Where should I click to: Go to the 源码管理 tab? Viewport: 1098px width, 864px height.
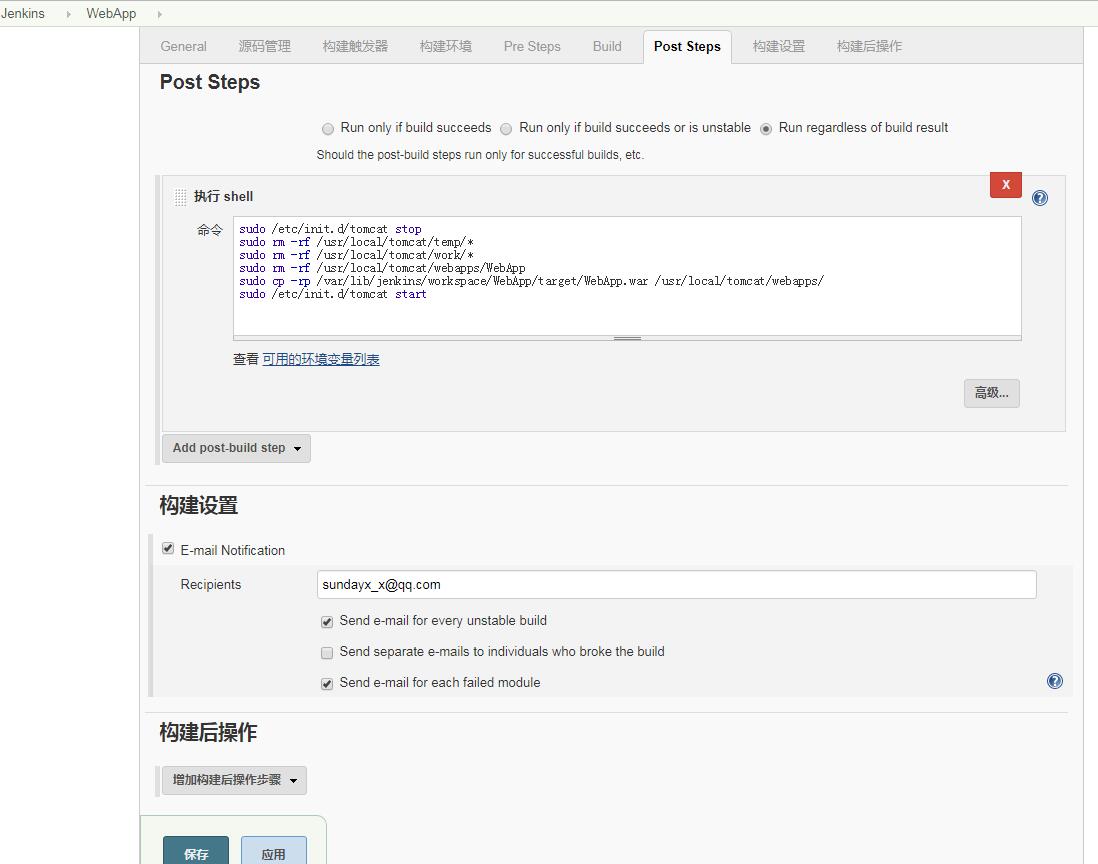[264, 46]
